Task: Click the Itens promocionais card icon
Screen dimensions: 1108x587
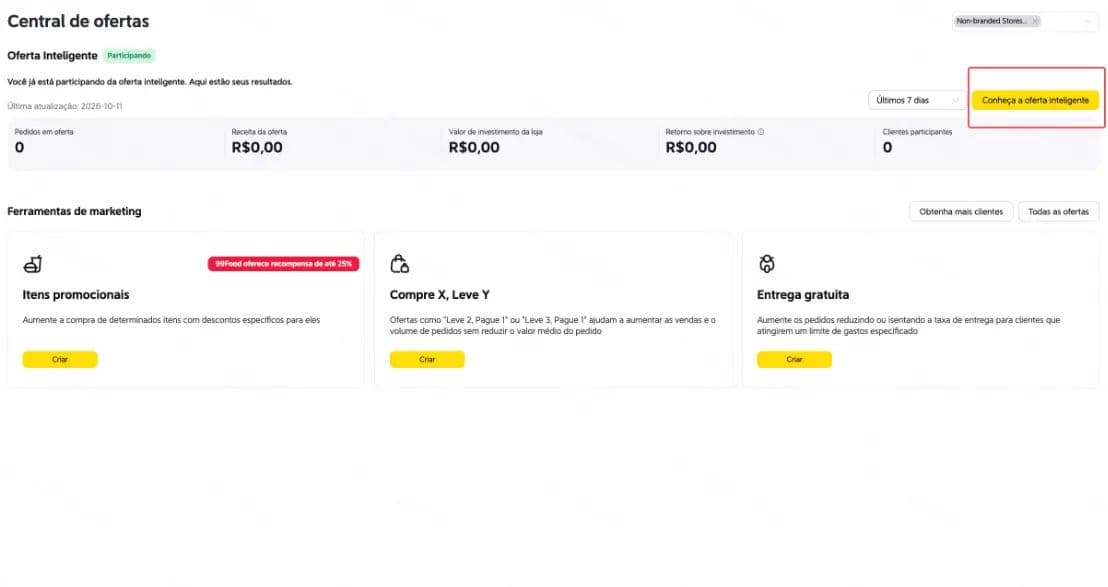Action: 33,264
